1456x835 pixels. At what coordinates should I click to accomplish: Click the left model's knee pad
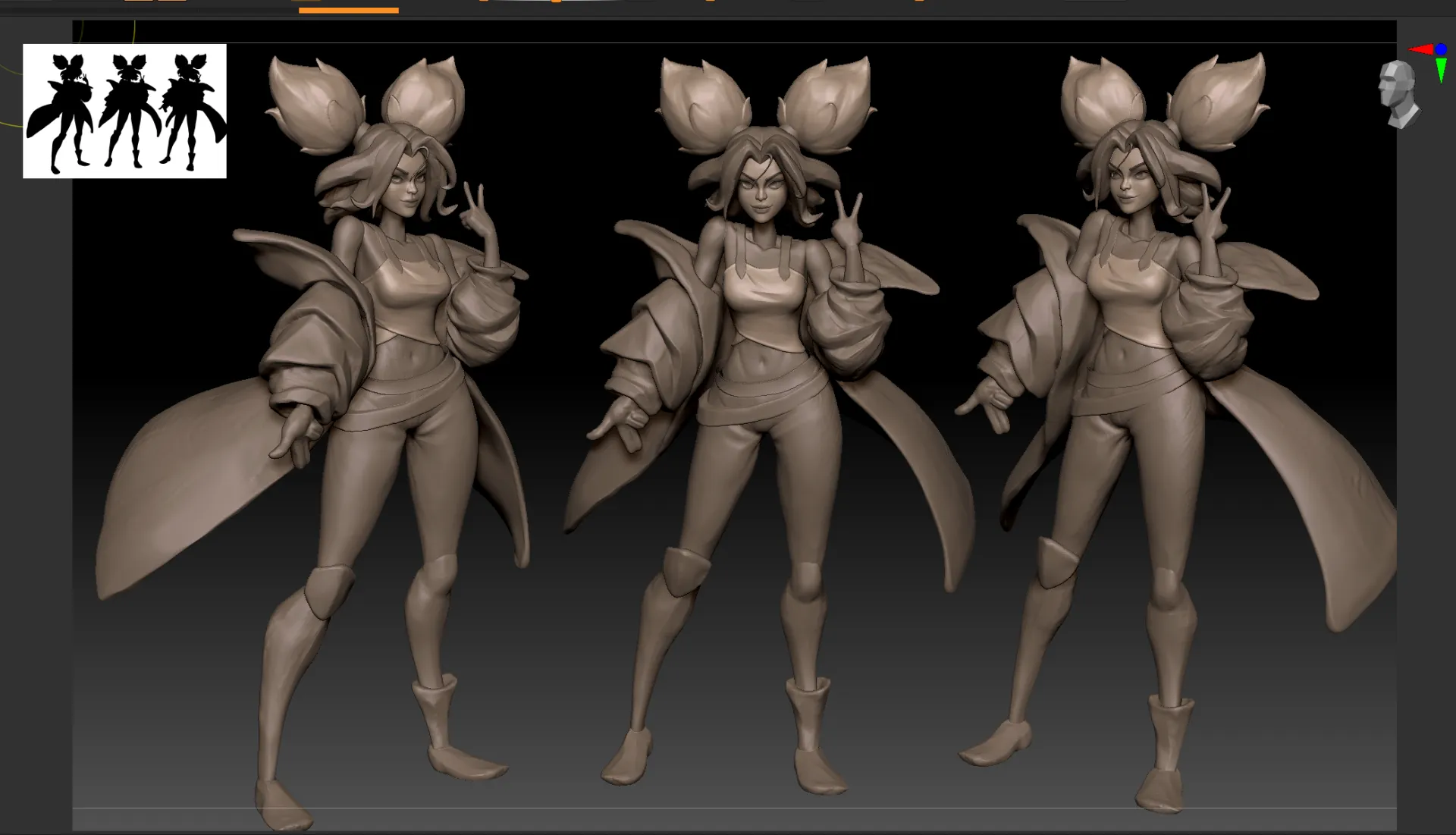(328, 589)
